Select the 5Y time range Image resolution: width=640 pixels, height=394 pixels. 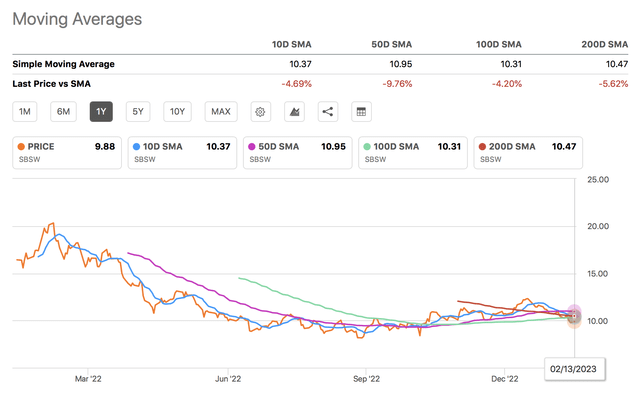coord(138,112)
